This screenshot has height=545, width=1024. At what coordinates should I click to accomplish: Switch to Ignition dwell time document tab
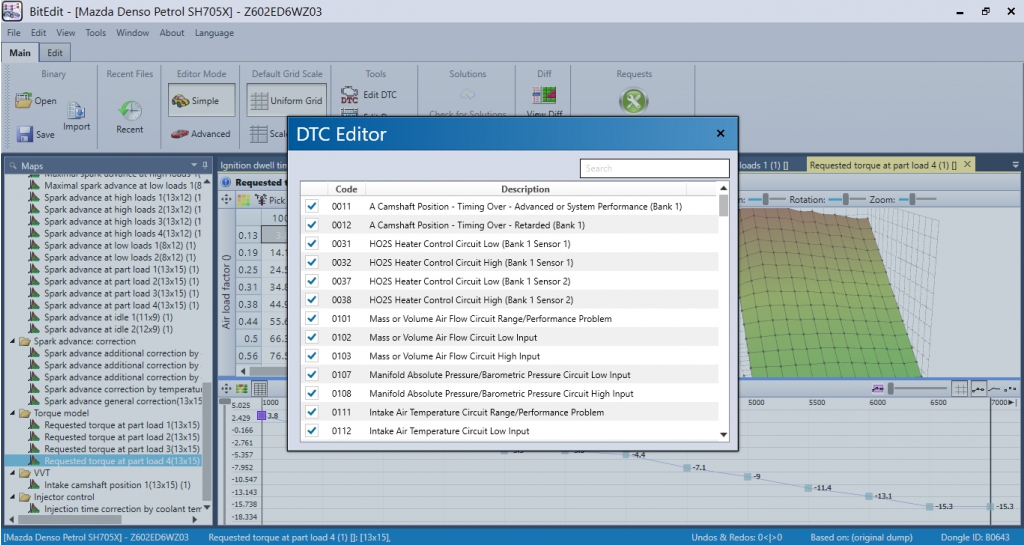coord(253,166)
